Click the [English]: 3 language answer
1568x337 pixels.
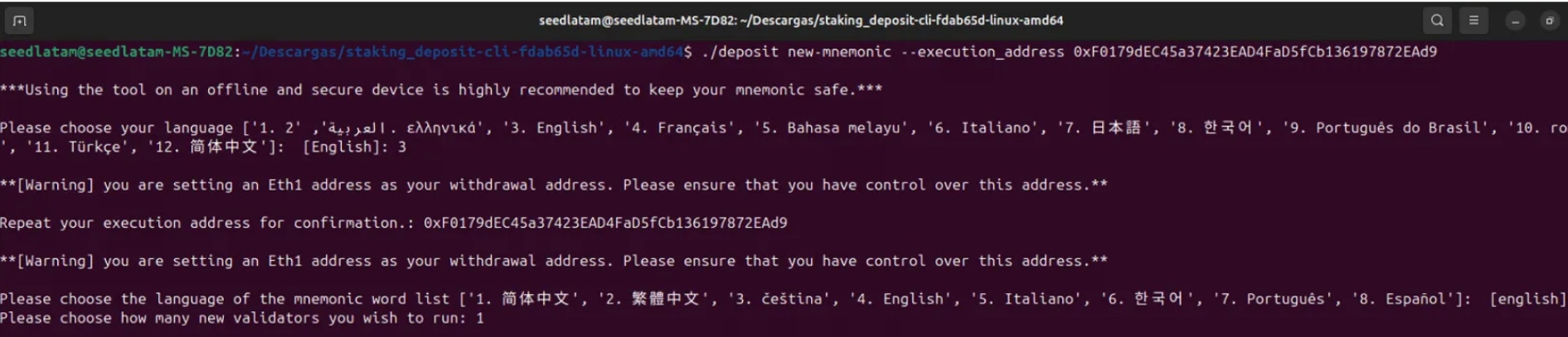coord(354,147)
